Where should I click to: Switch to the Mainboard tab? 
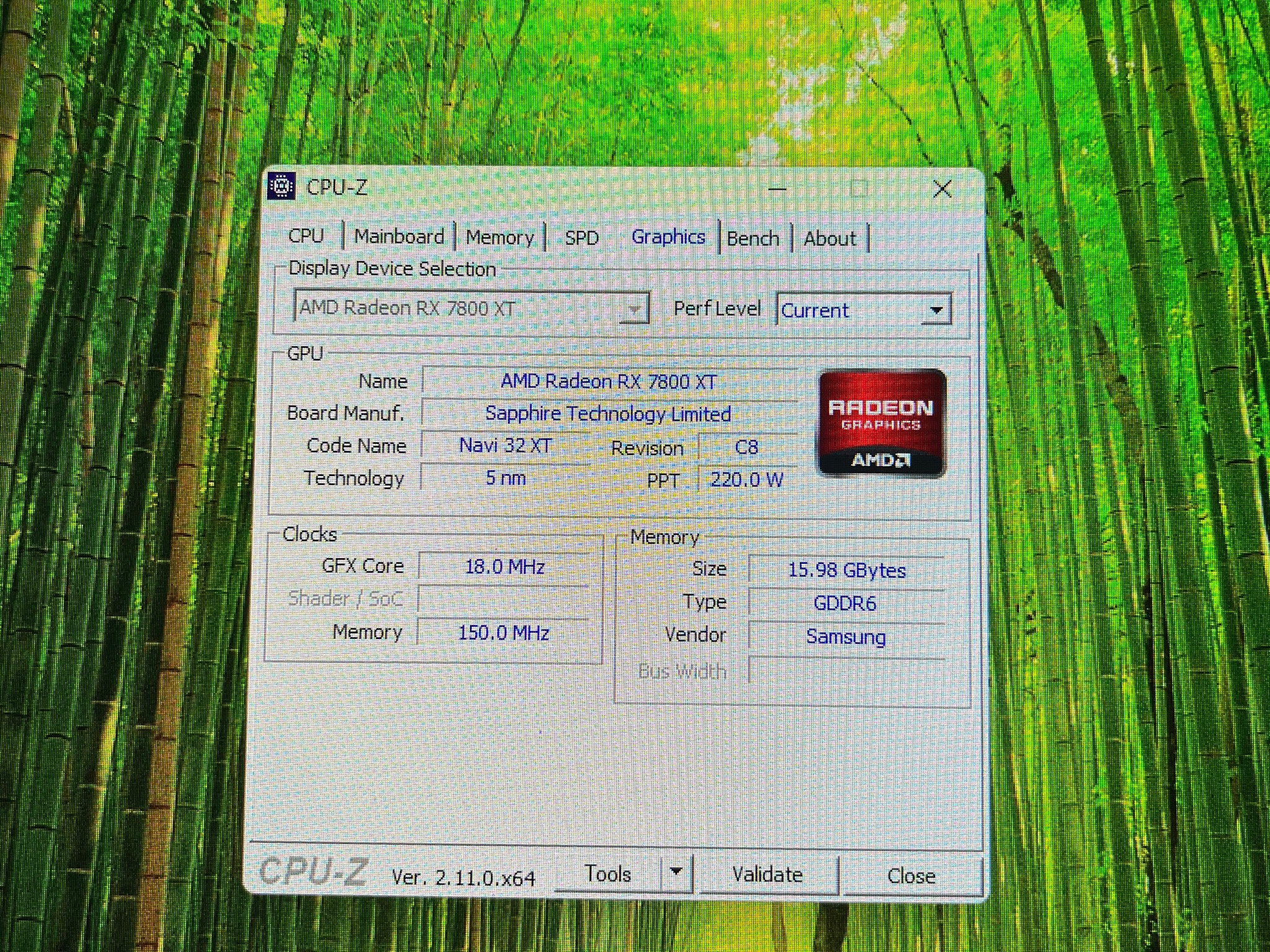(399, 237)
